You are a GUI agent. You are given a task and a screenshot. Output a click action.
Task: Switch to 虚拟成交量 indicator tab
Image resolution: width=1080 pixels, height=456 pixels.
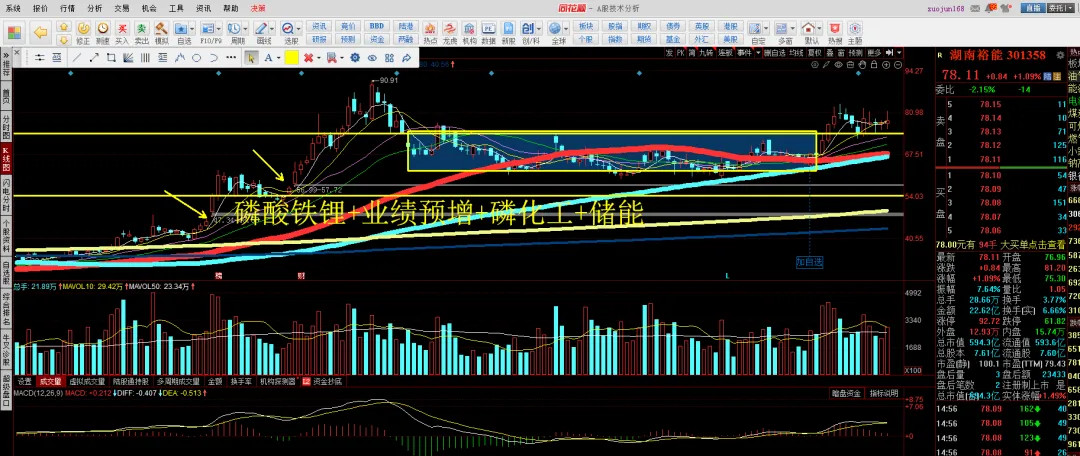87,381
